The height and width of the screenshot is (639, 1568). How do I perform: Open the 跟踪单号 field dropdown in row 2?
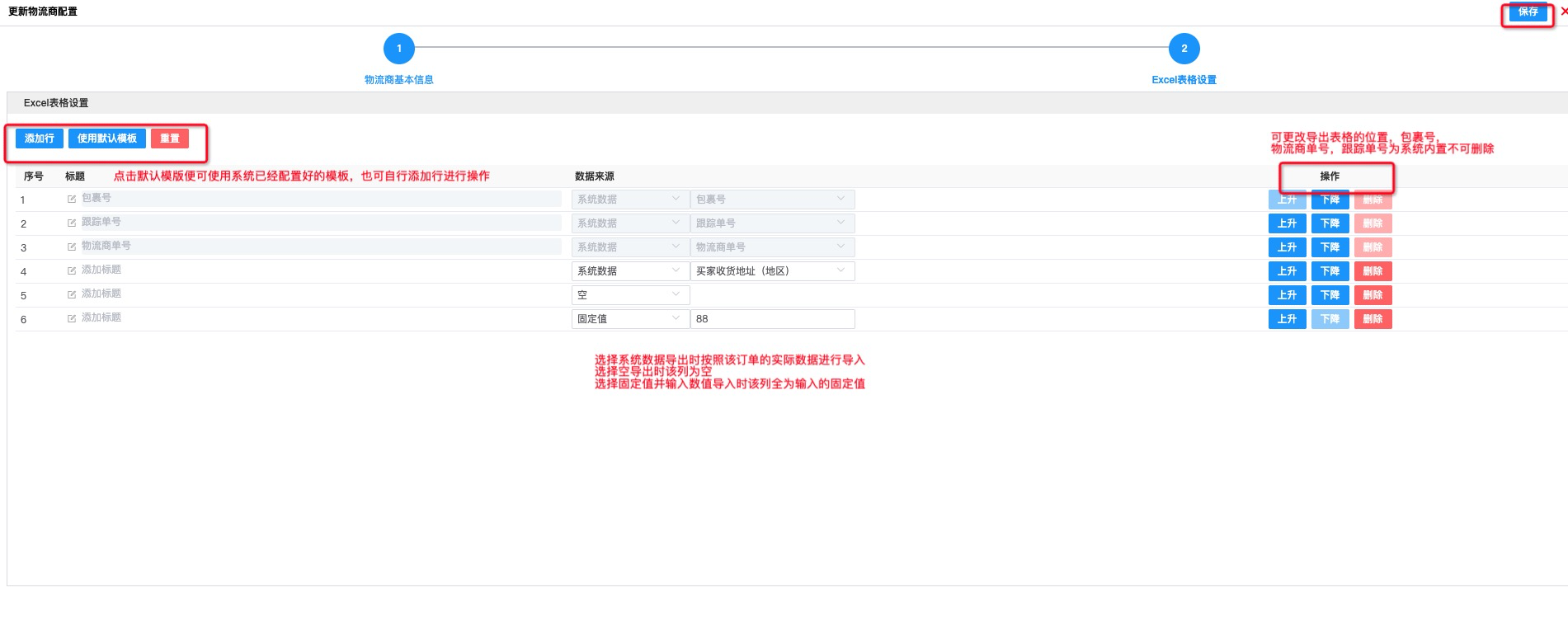772,223
